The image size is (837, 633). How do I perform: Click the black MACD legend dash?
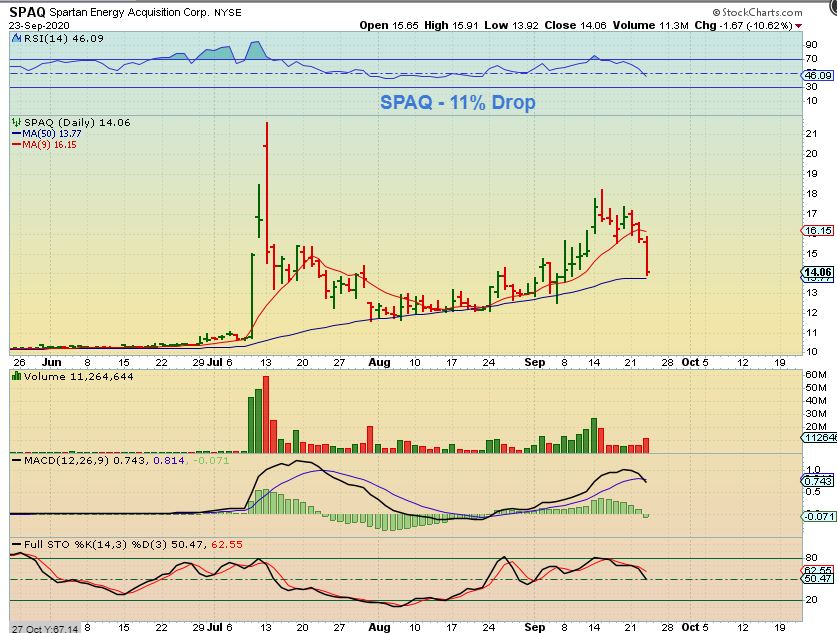17,460
